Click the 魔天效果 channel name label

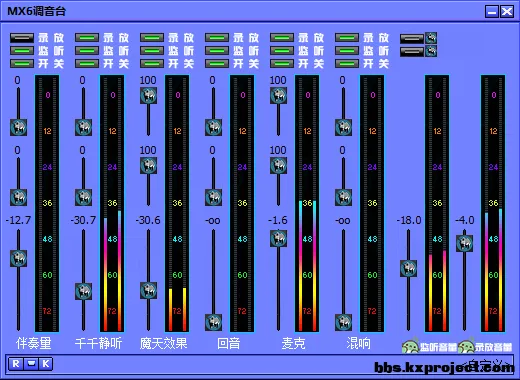[x=163, y=343]
